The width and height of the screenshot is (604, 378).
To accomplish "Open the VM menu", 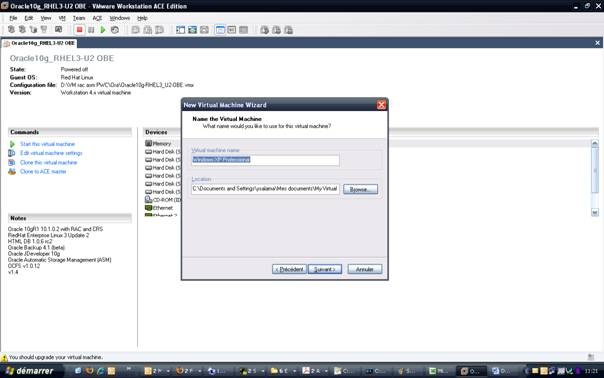I will 62,18.
